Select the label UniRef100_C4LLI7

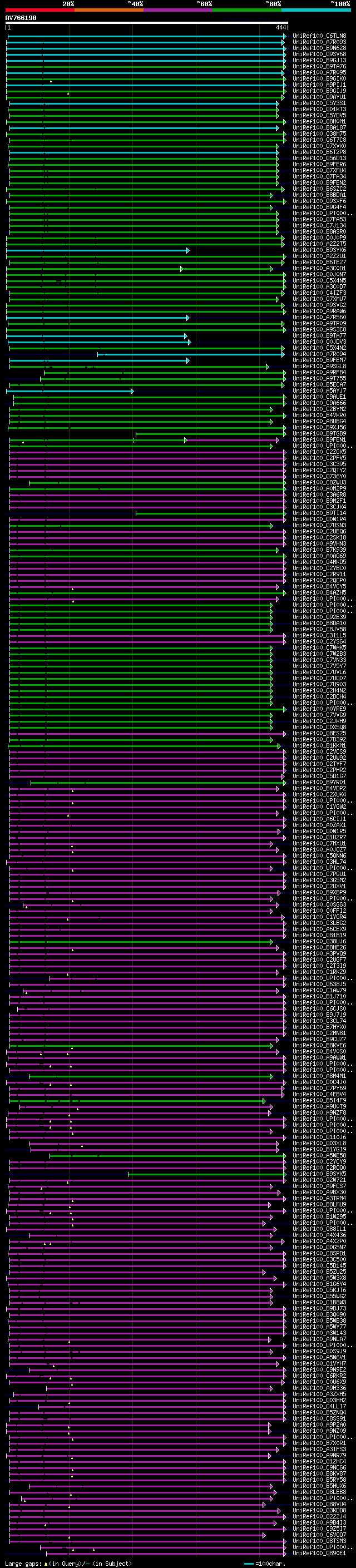pos(319,1407)
